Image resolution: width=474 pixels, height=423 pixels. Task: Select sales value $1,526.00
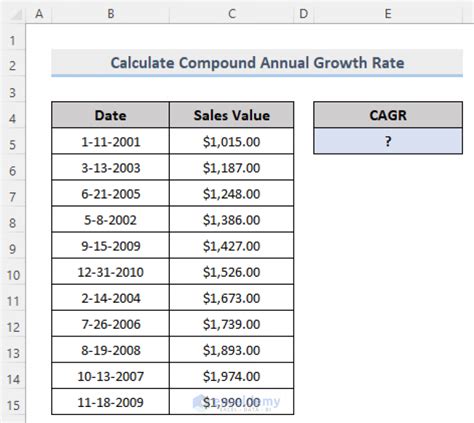pos(232,272)
